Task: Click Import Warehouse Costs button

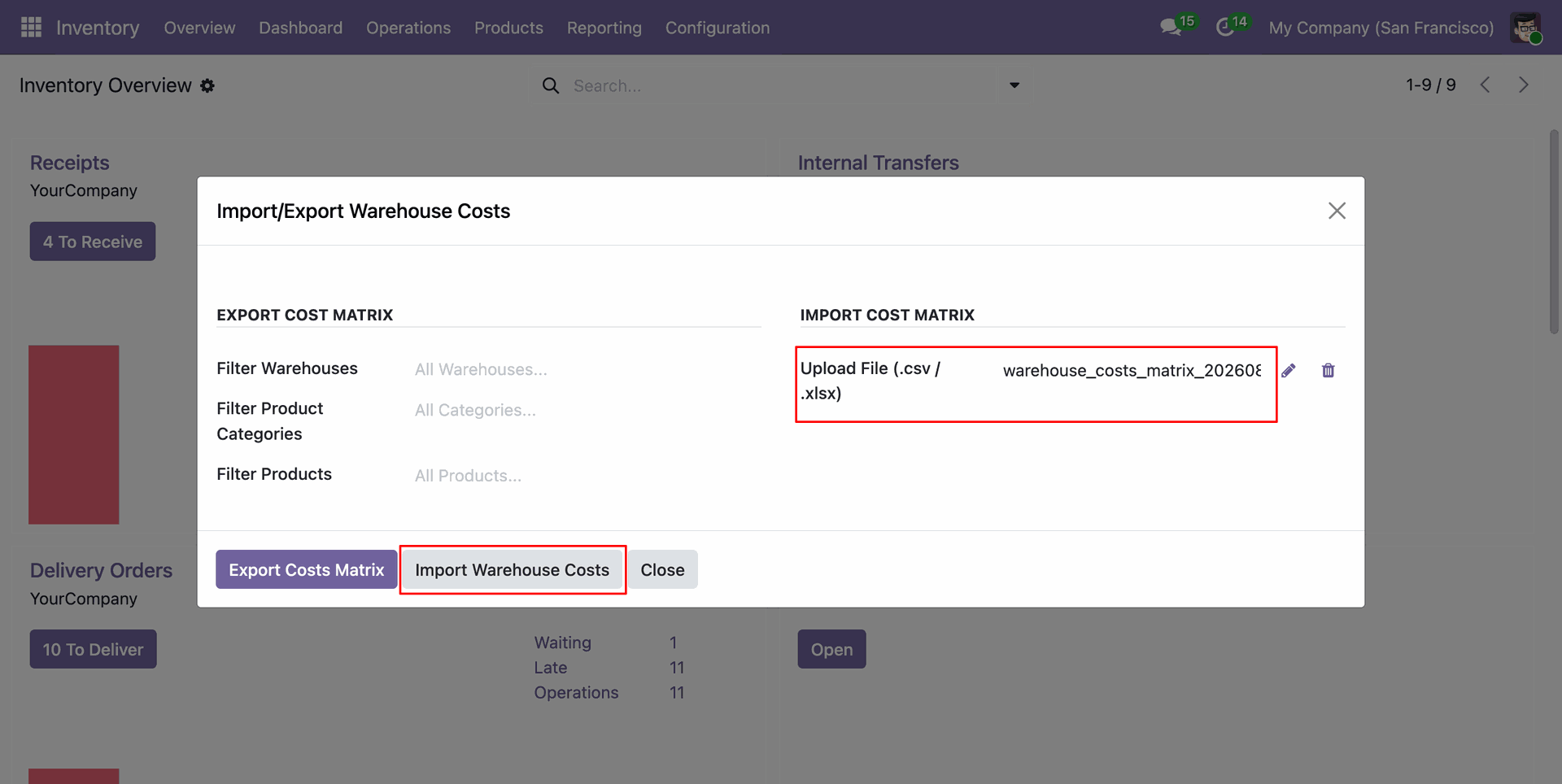Action: [x=513, y=569]
